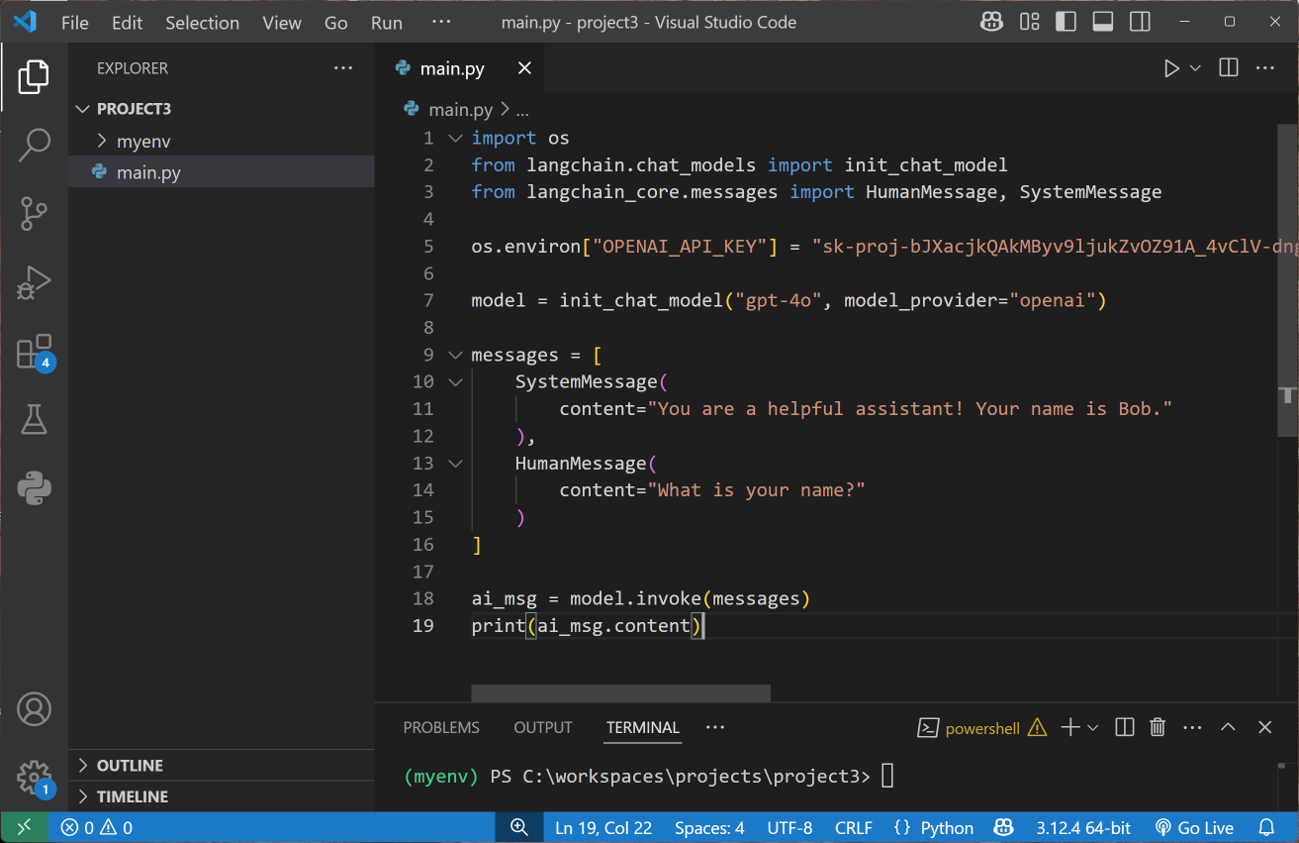Screen dimensions: 1299x843
Task: Open the Go menu
Action: [336, 22]
